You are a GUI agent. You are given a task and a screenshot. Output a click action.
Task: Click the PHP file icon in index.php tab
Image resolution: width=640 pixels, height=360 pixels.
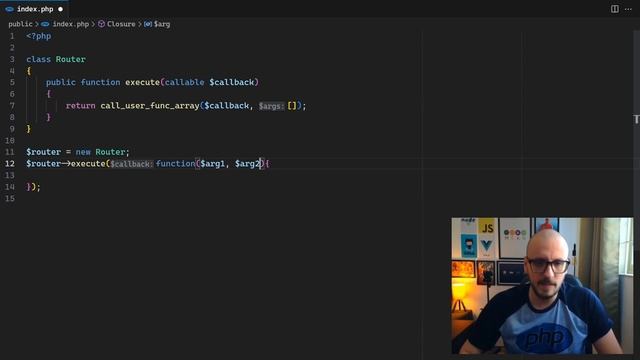[9, 9]
